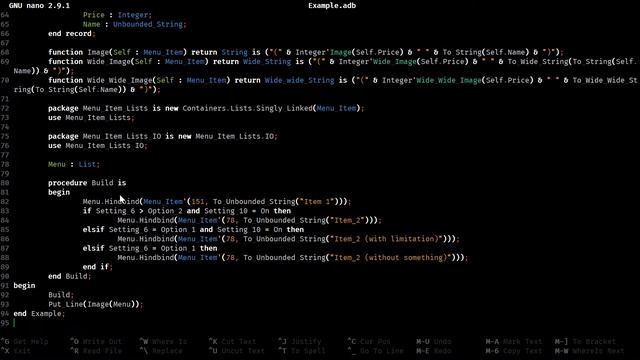
Task: Click the ^G Get Help shortcut
Action: point(24,341)
